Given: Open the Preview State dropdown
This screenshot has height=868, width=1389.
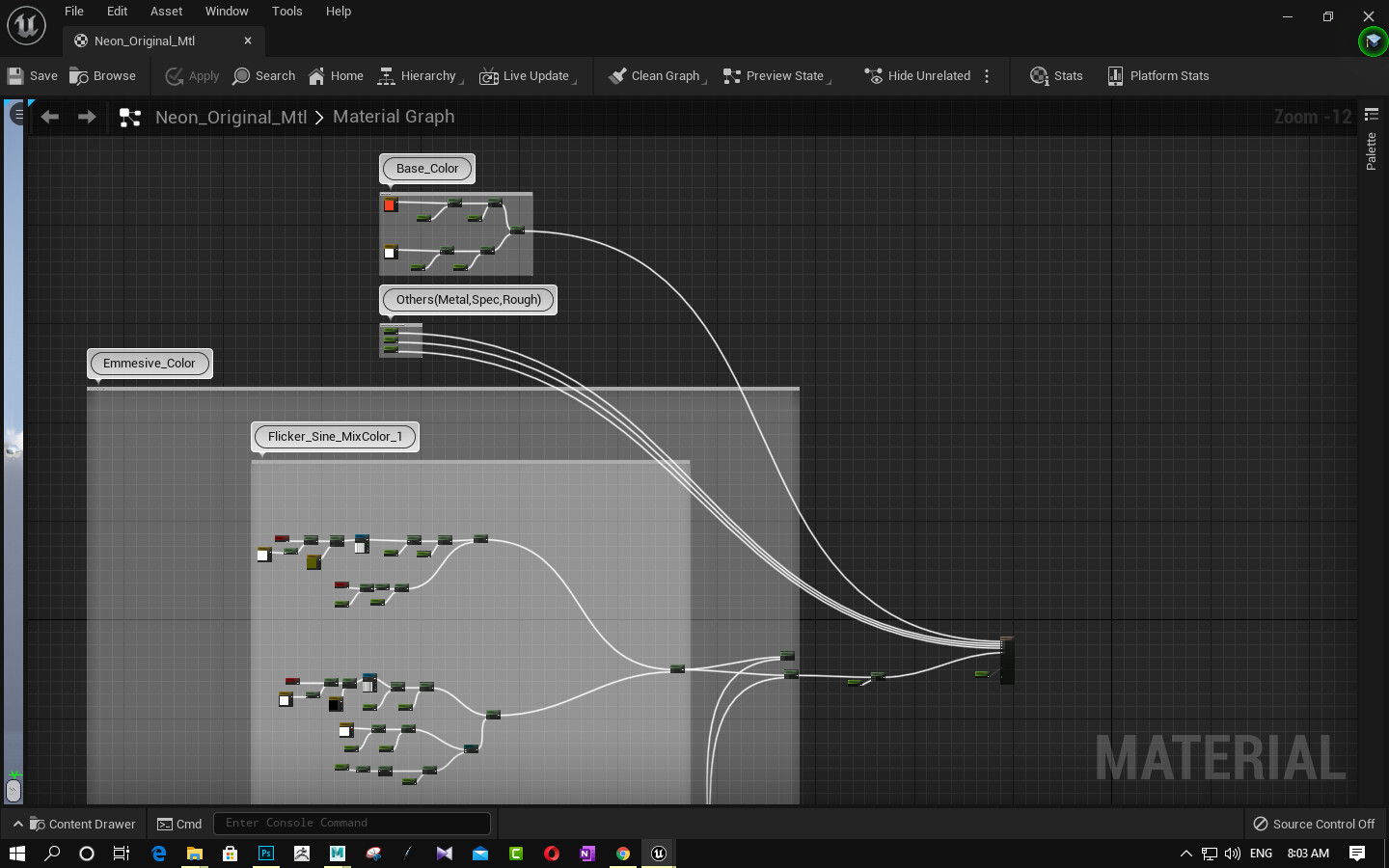Looking at the screenshot, I should point(776,76).
